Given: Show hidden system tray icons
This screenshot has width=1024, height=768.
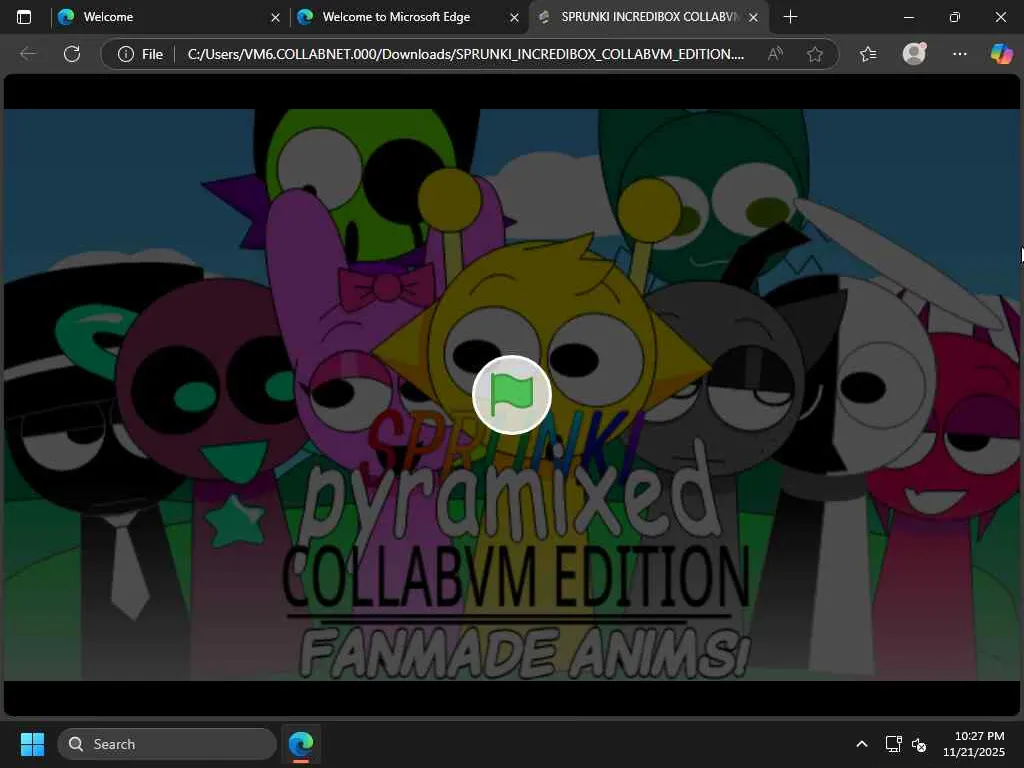Looking at the screenshot, I should tap(862, 744).
